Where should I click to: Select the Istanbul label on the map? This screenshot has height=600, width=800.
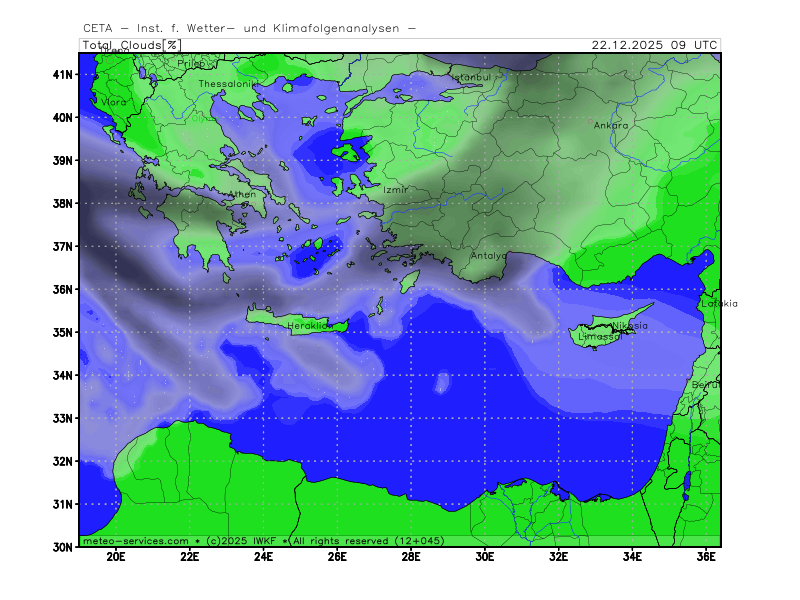(470, 76)
